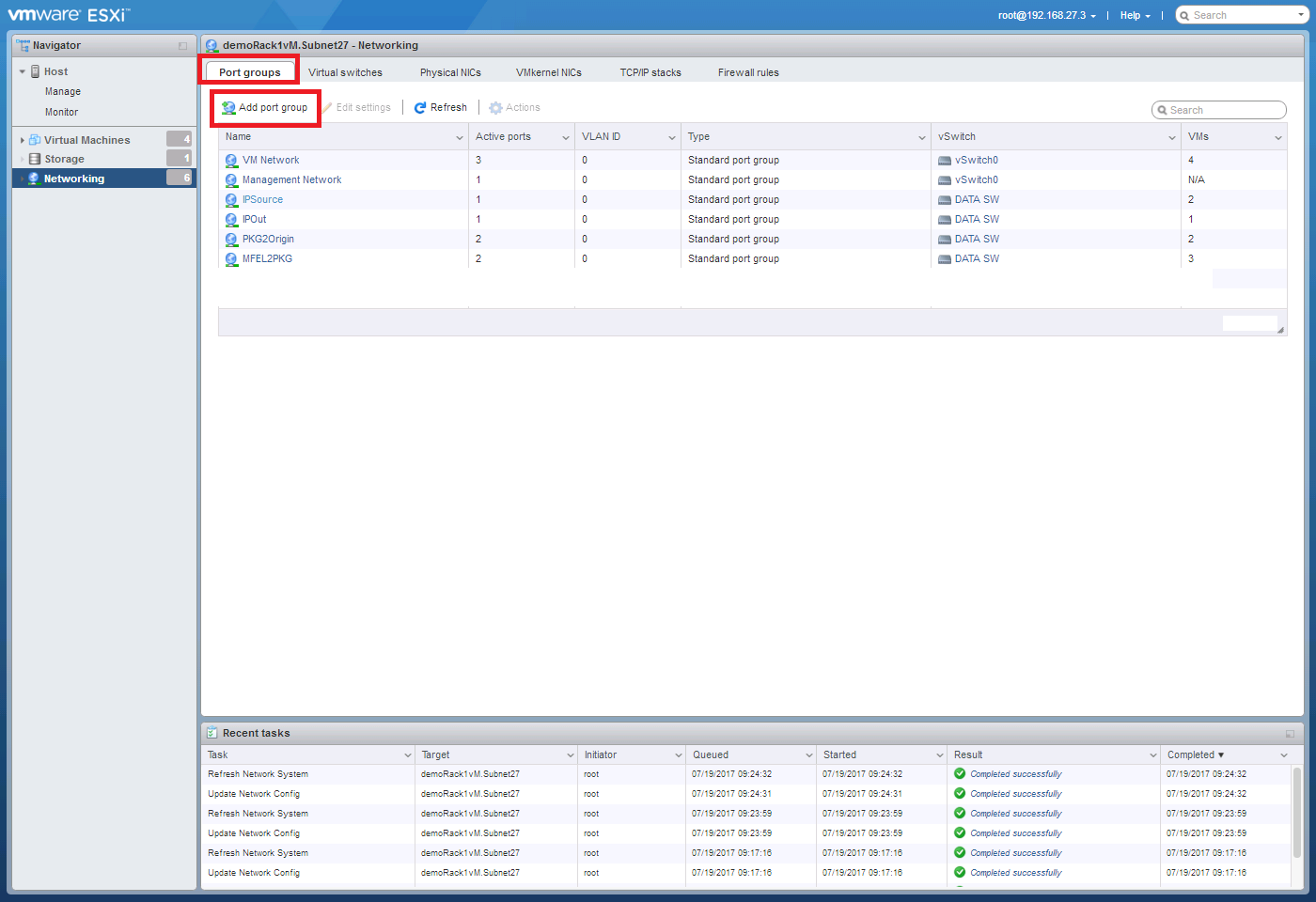The height and width of the screenshot is (902, 1316).
Task: Expand the Storage tree node
Action: click(23, 159)
